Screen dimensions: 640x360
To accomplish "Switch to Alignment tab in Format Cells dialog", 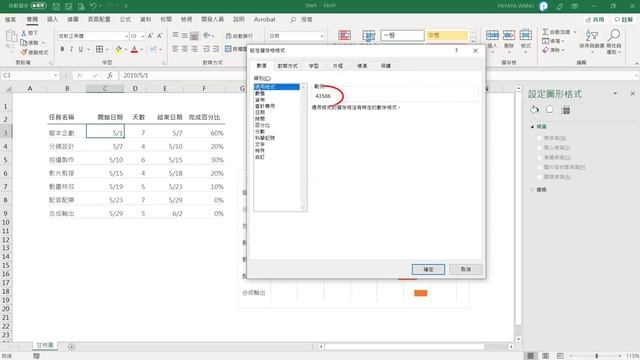I will [x=287, y=66].
